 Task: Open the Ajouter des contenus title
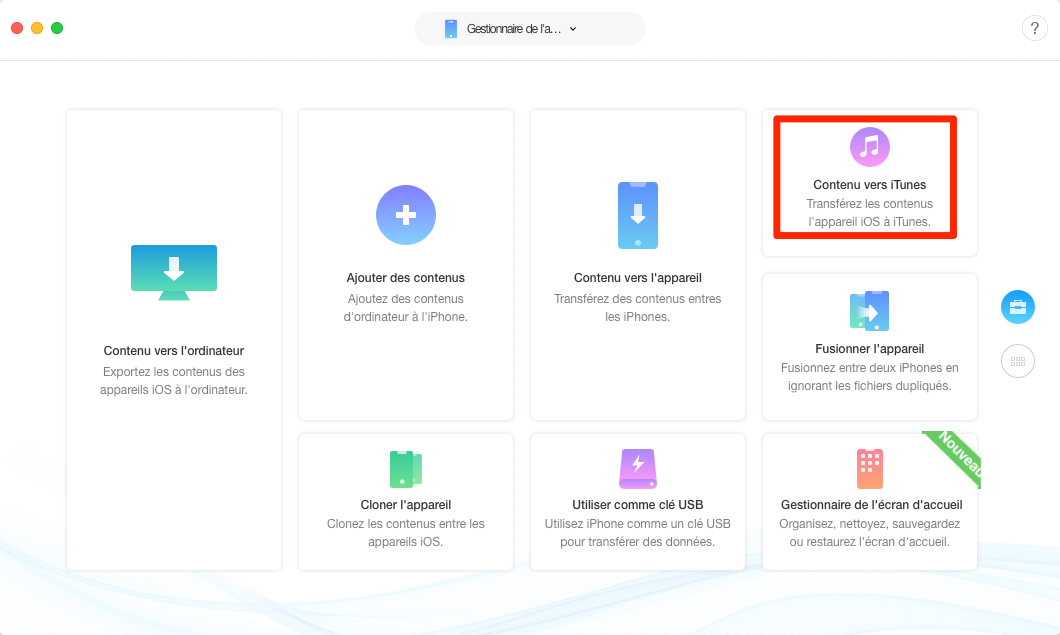pos(406,277)
